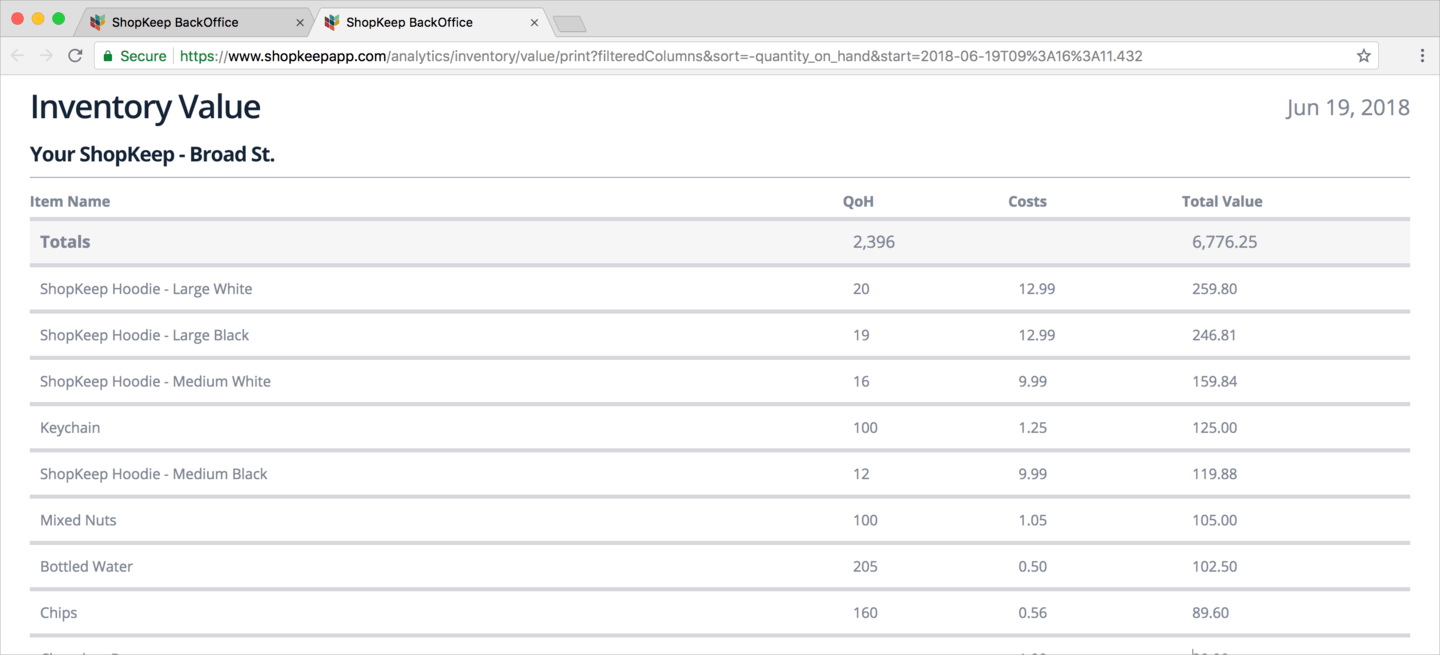Click the Total Value column header
The height and width of the screenshot is (655, 1440).
click(1222, 201)
